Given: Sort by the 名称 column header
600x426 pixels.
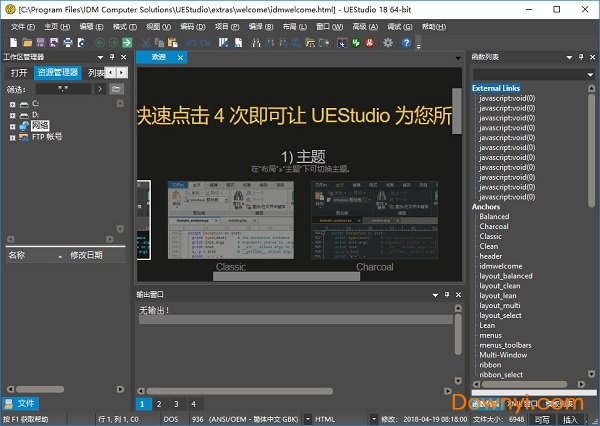Looking at the screenshot, I should point(35,255).
